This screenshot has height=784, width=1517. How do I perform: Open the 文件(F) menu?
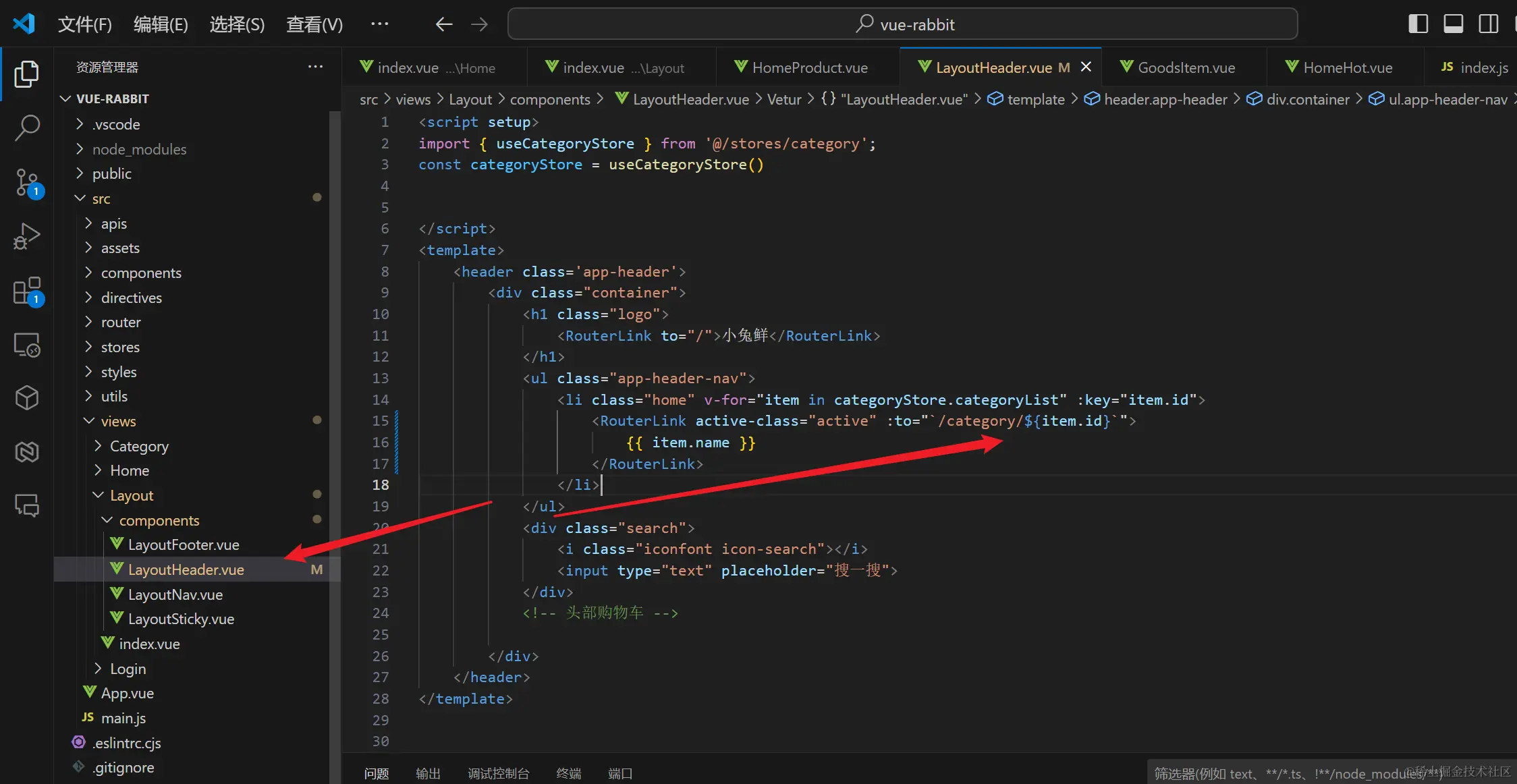point(84,25)
